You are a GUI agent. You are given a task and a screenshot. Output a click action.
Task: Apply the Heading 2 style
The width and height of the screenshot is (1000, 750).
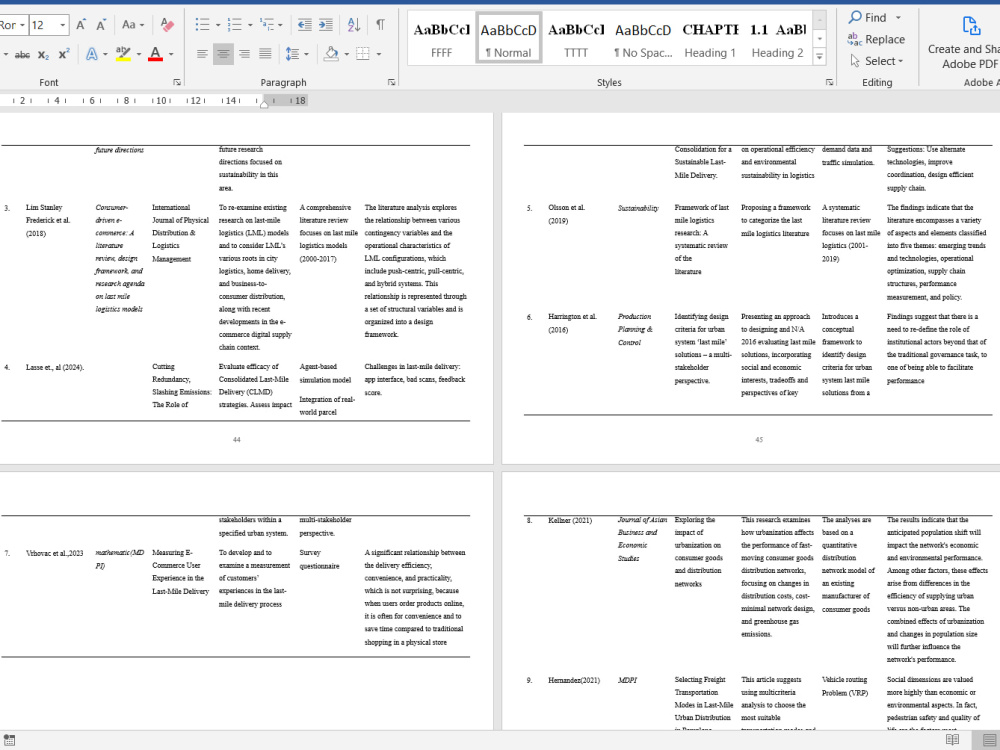[777, 40]
